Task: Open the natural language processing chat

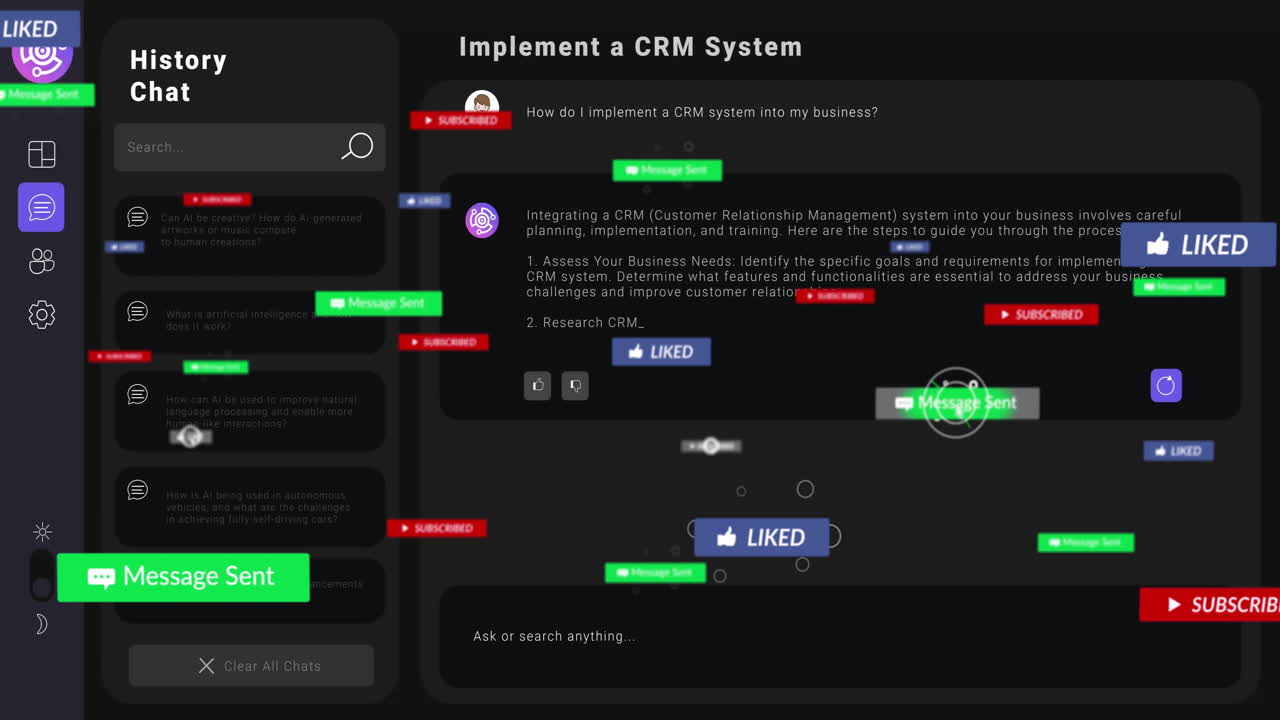Action: pos(250,410)
